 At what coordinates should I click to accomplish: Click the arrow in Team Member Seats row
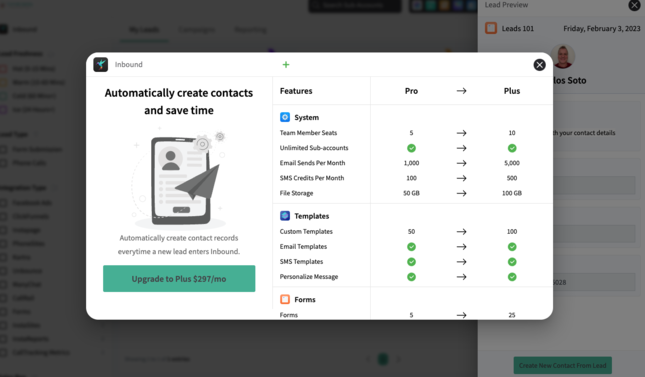click(x=462, y=133)
